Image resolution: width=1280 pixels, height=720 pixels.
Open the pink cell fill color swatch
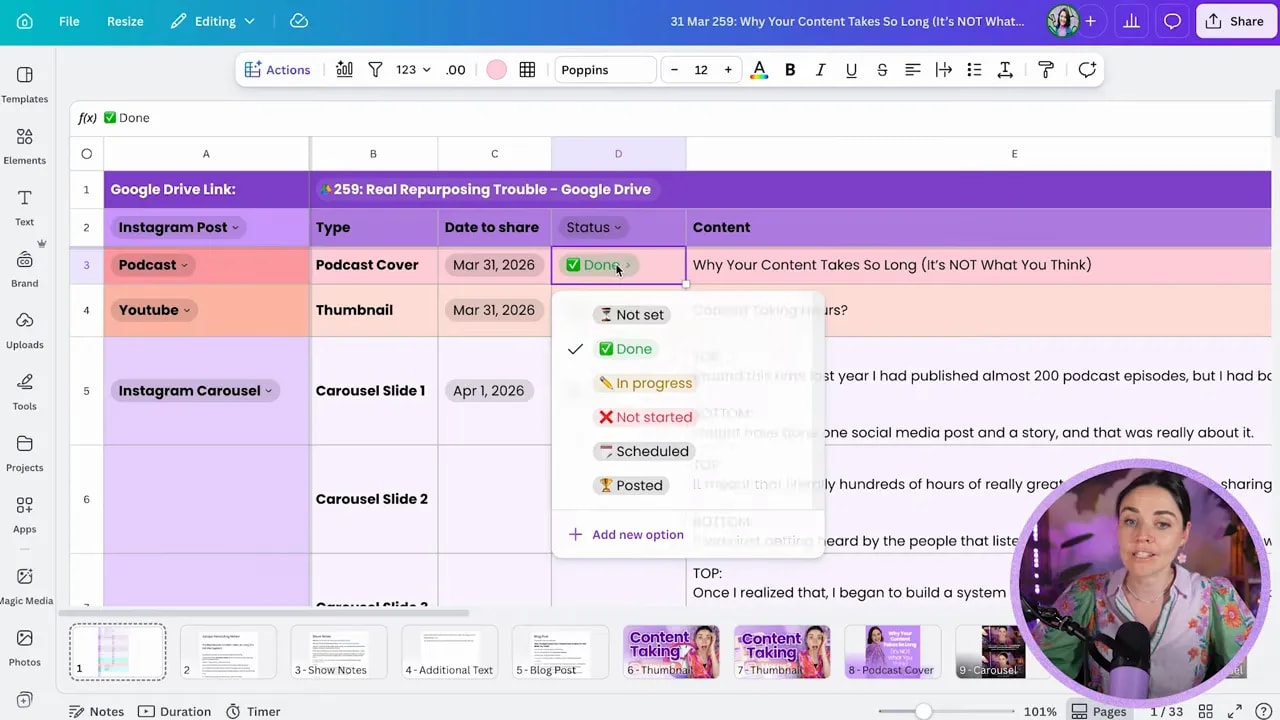coord(496,70)
